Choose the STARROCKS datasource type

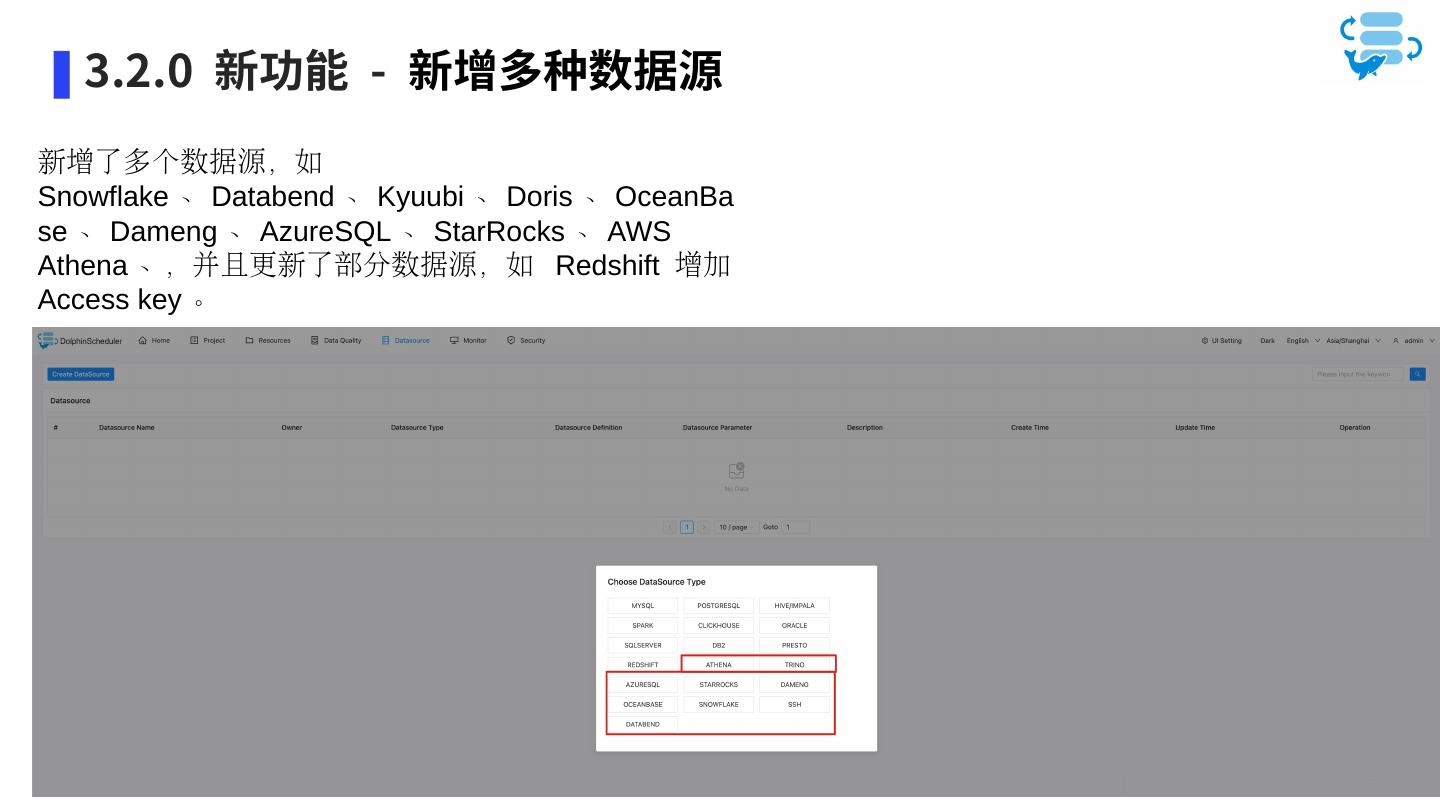pyautogui.click(x=719, y=685)
